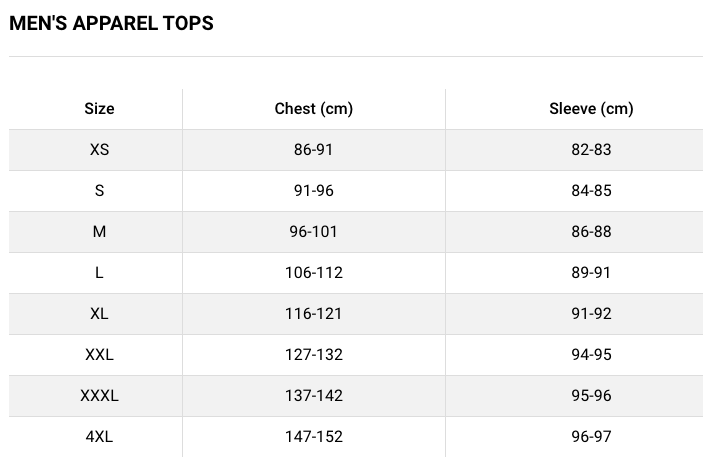Screen dimensions: 703x473
Task: Click the 4XL size cell
Action: pyautogui.click(x=99, y=437)
